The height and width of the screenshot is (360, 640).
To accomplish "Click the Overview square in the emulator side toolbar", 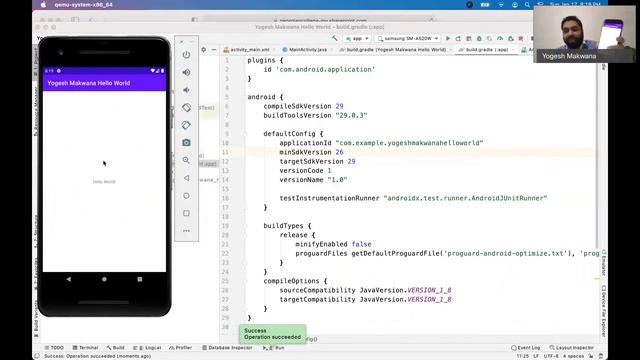I will [186, 213].
